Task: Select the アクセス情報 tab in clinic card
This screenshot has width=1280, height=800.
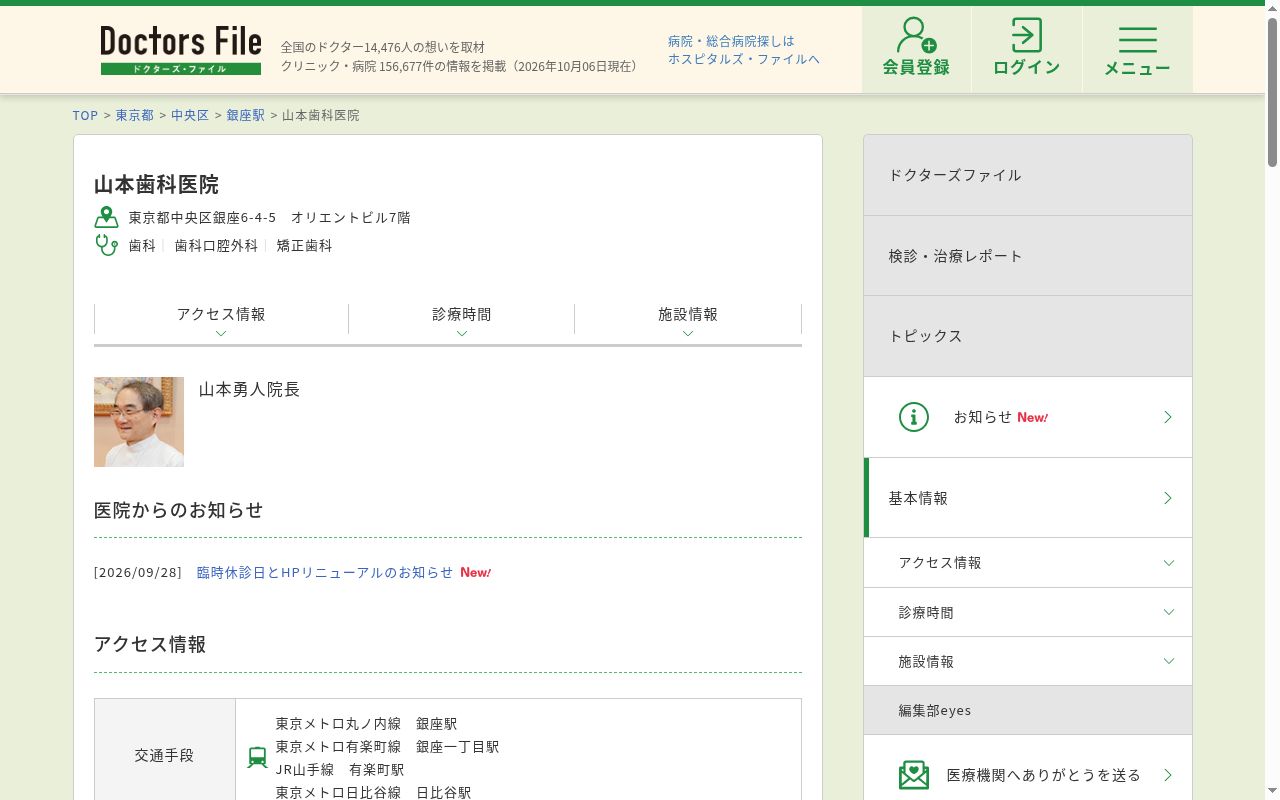Action: [x=221, y=319]
